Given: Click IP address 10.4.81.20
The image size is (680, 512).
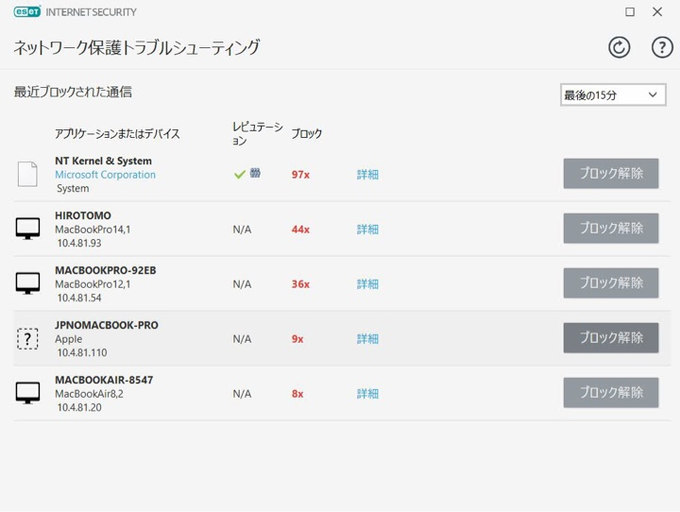Looking at the screenshot, I should (x=79, y=408).
